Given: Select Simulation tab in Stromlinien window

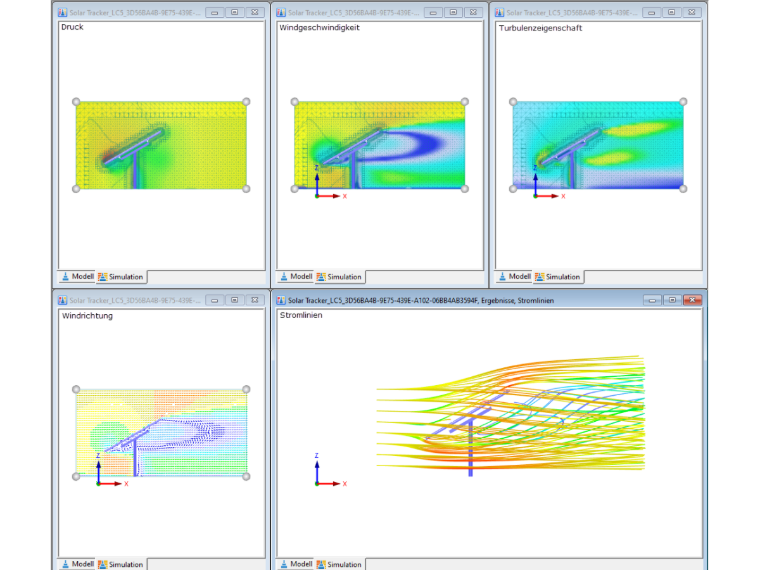Looking at the screenshot, I should tap(340, 564).
